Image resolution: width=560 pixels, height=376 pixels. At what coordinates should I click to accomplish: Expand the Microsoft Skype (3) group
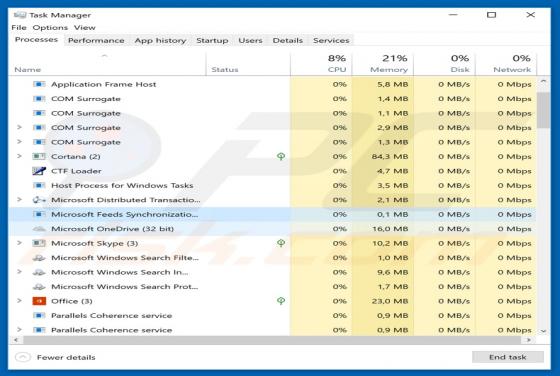(20, 243)
